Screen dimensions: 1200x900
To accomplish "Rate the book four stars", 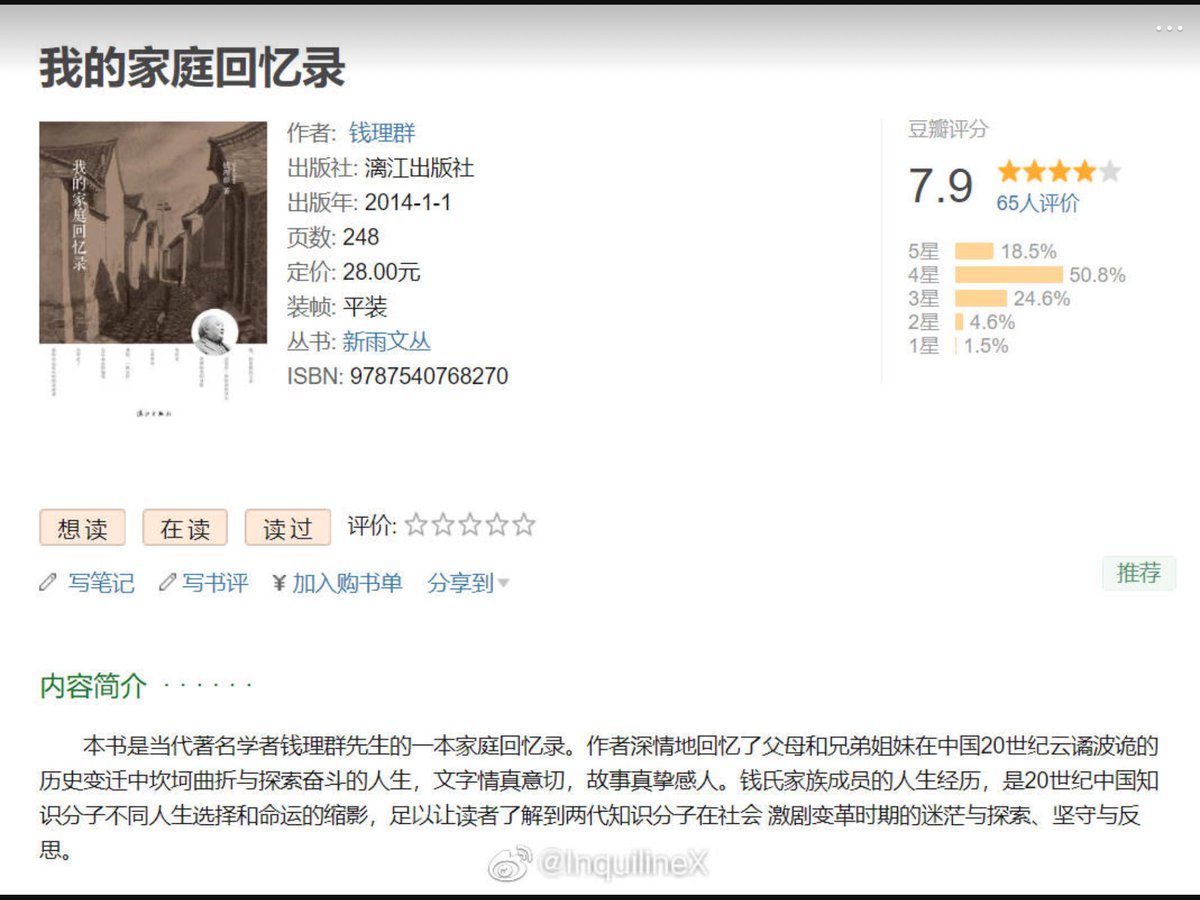I will [x=497, y=525].
